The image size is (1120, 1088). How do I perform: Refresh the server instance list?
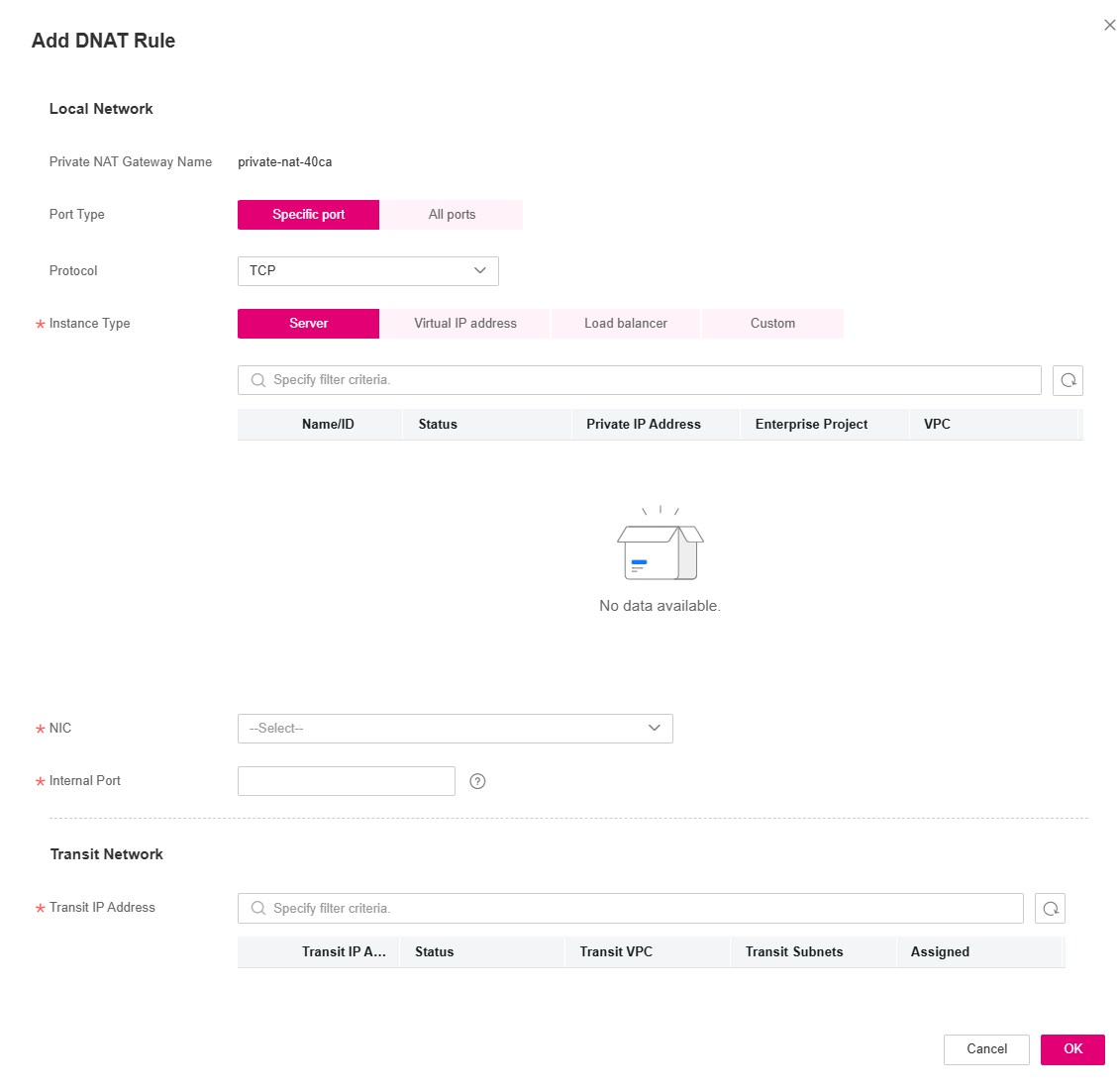pos(1068,380)
